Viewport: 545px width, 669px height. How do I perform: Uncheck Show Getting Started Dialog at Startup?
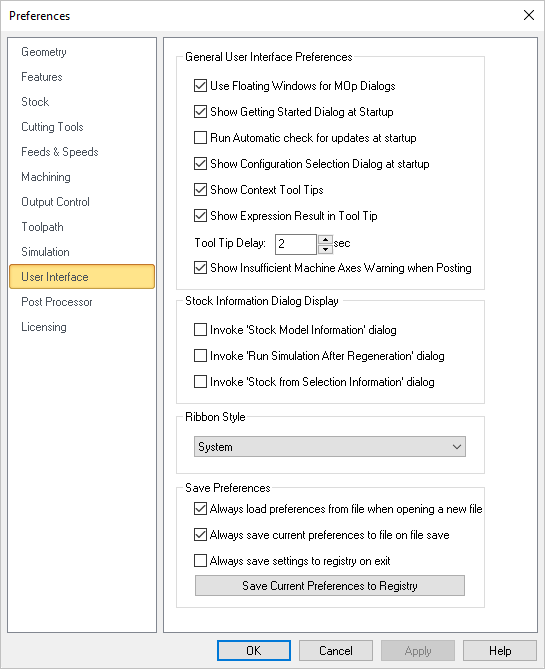[x=200, y=112]
